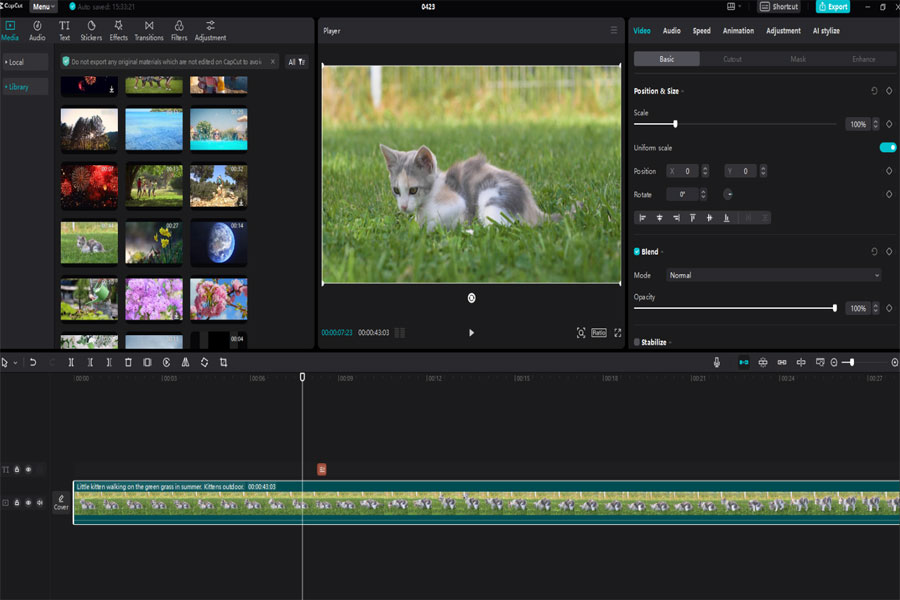Enter fullscreen preview in the player
Viewport: 900px width, 600px height.
(618, 332)
